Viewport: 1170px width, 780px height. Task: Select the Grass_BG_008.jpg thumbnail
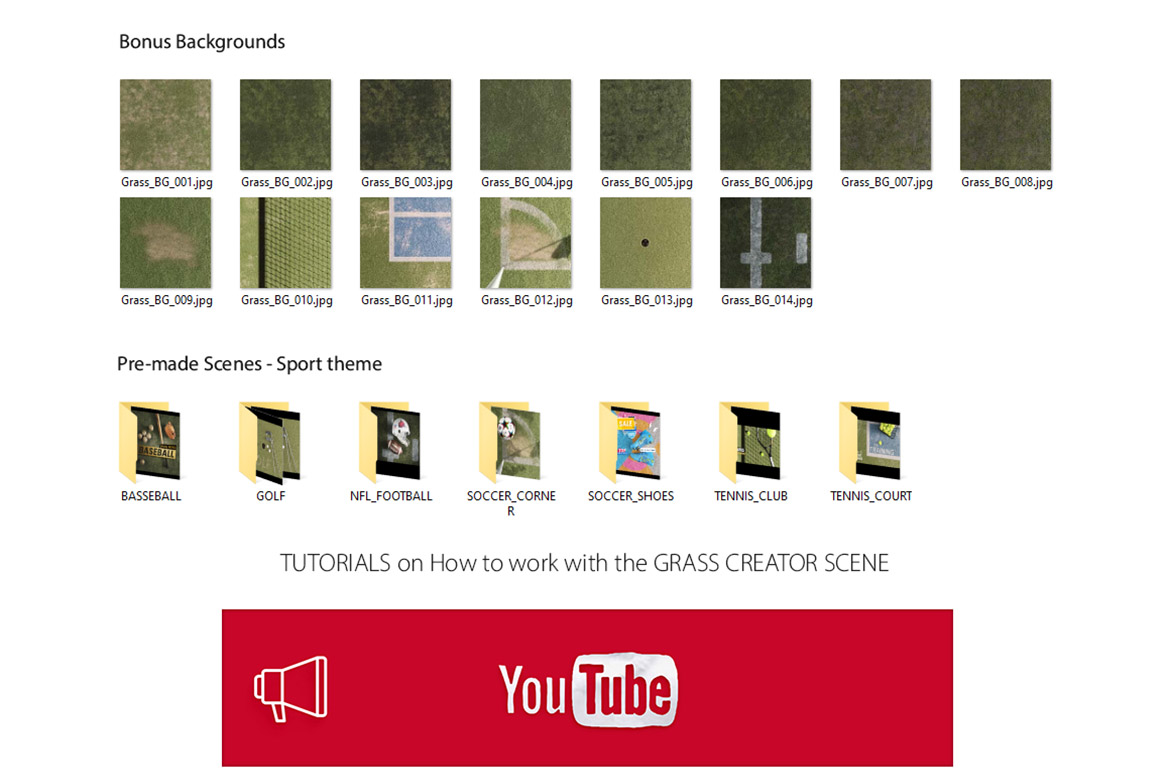click(1007, 125)
